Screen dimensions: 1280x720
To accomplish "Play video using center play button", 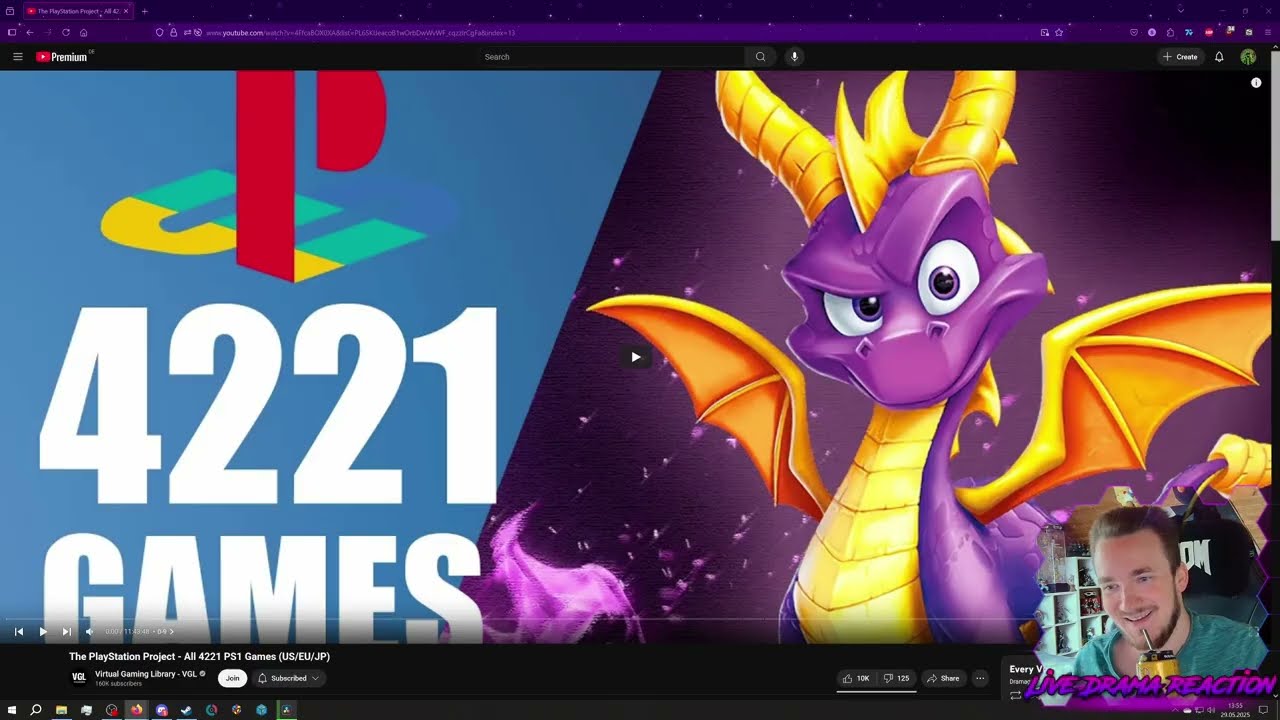I will [x=635, y=357].
